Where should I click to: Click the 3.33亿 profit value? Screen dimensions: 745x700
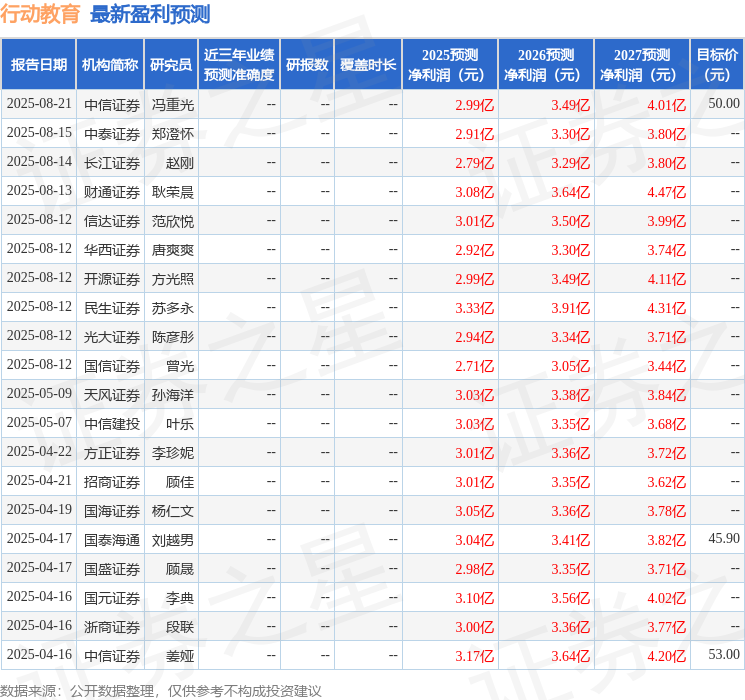click(475, 308)
